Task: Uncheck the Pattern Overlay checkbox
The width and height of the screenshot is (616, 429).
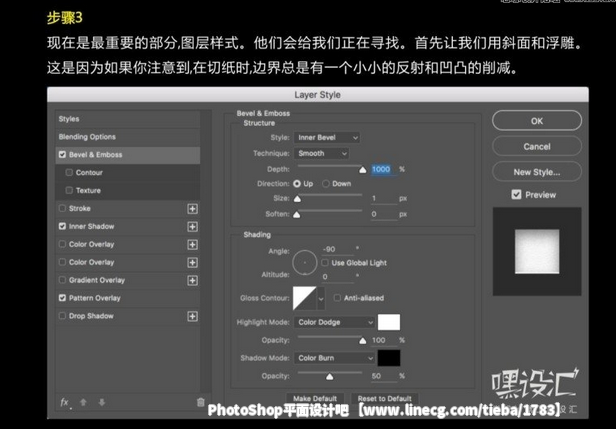Action: [x=62, y=298]
